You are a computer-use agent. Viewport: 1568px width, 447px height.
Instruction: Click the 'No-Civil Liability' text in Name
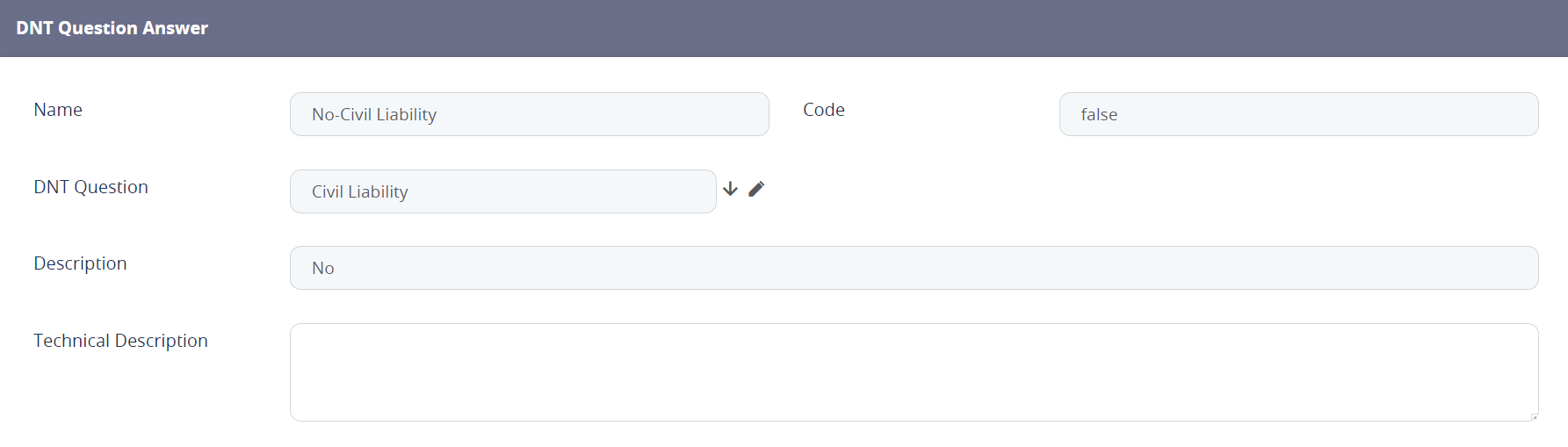coord(374,115)
